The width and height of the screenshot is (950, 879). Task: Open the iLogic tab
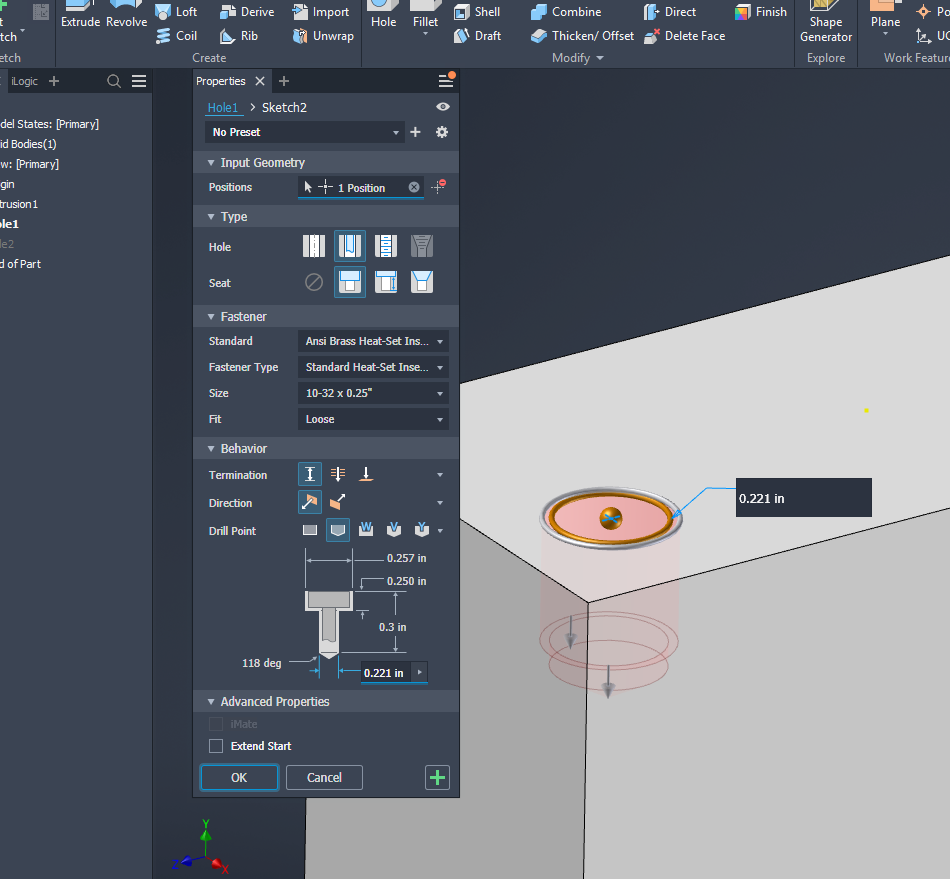[24, 81]
